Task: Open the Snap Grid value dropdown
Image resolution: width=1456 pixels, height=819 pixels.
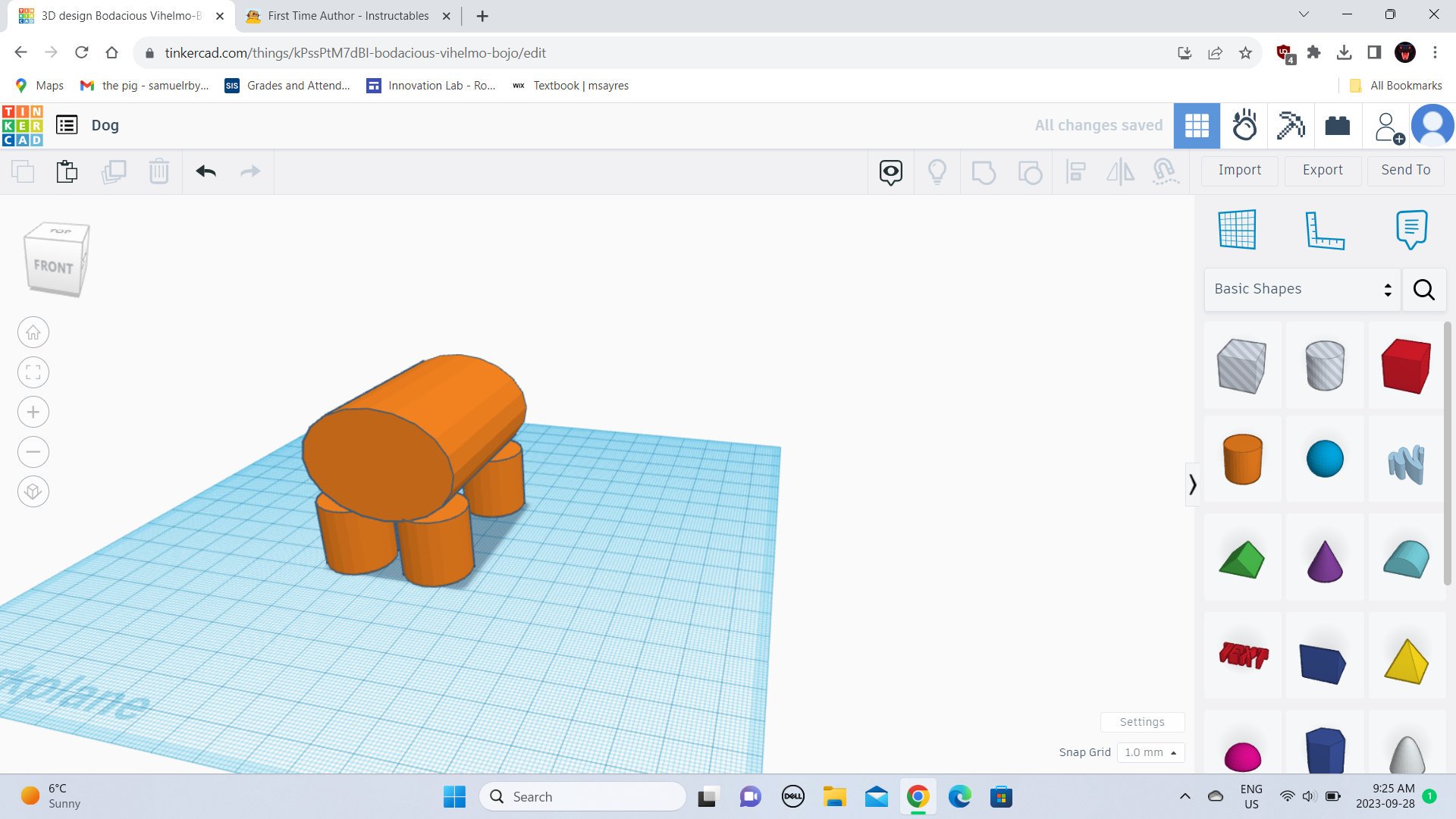Action: (1150, 752)
